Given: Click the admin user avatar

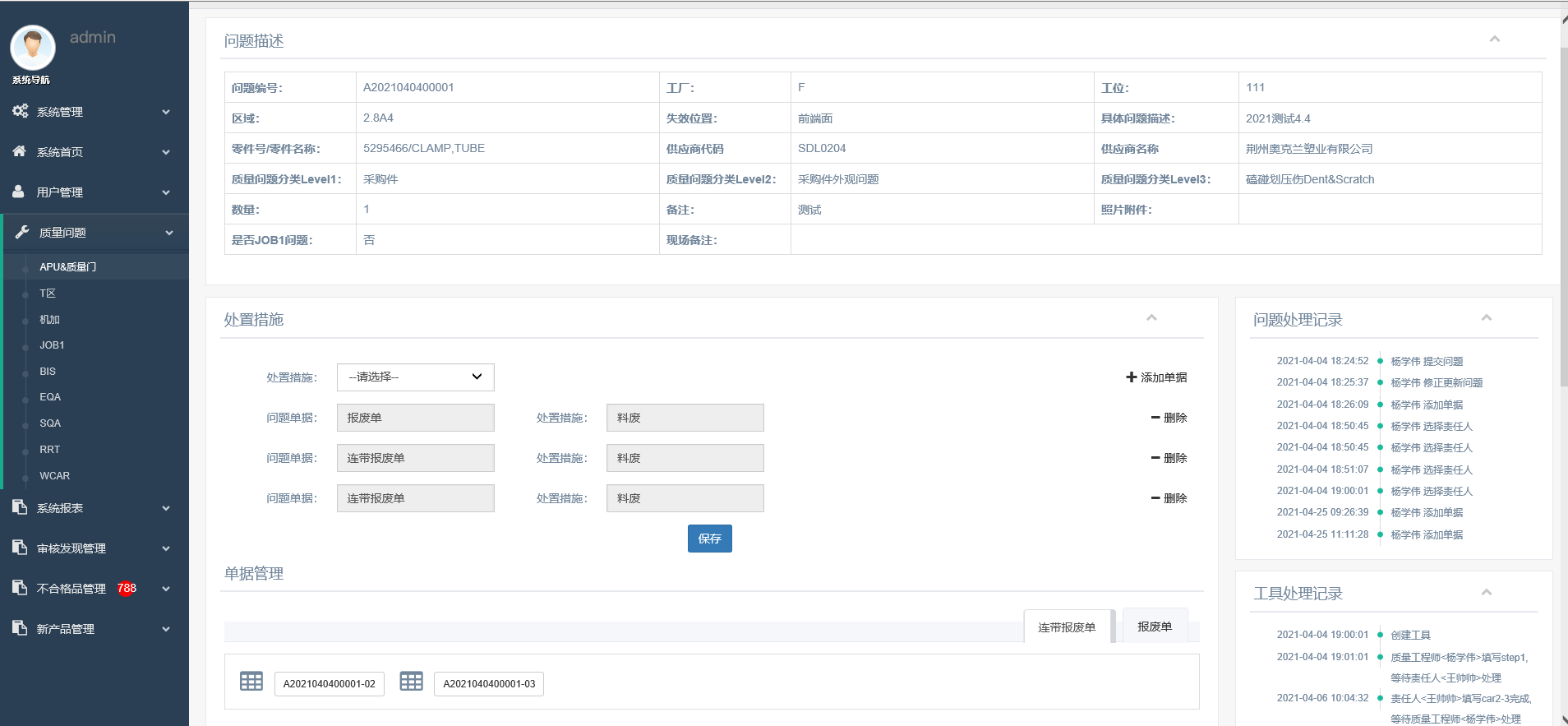Looking at the screenshot, I should coord(33,47).
